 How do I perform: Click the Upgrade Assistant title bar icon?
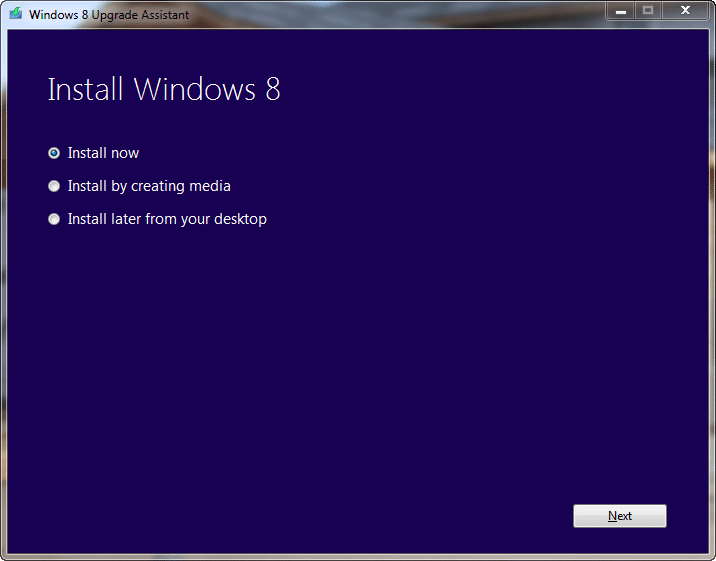pyautogui.click(x=16, y=13)
